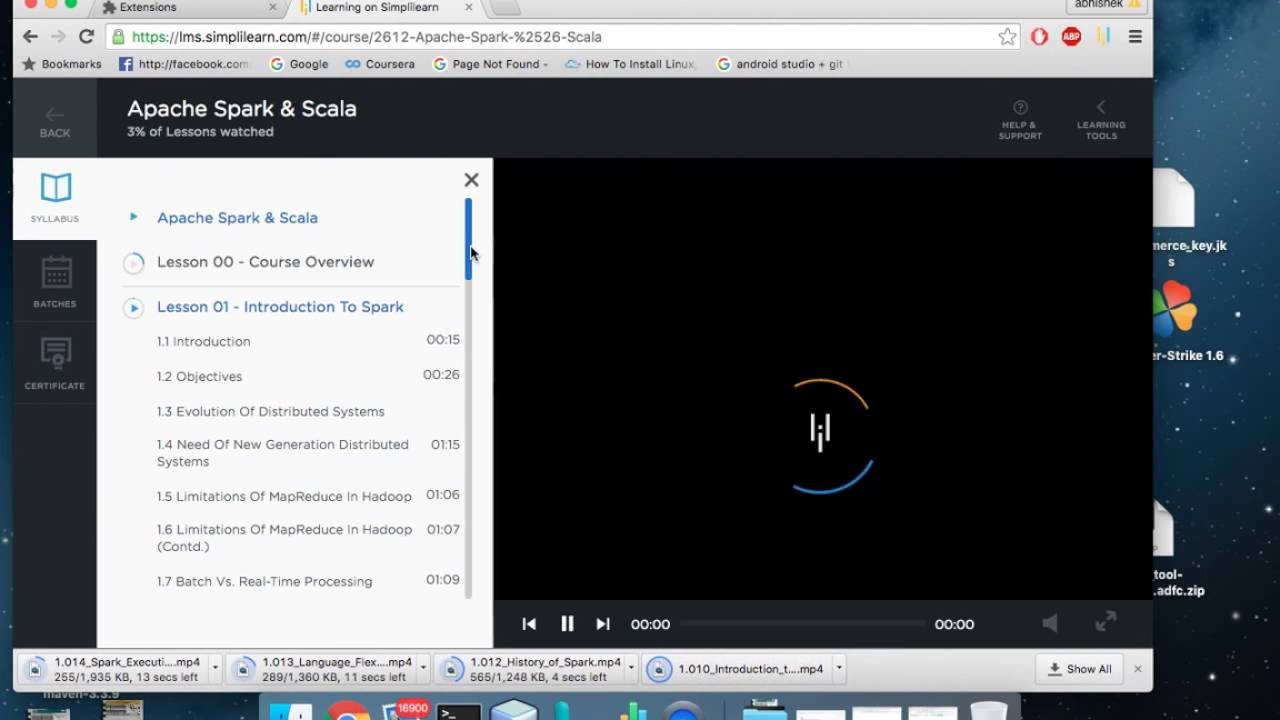Screen dimensions: 1280x720
Task: Open 1.7 Batch Vs. Real-Time Processing
Action: click(264, 581)
